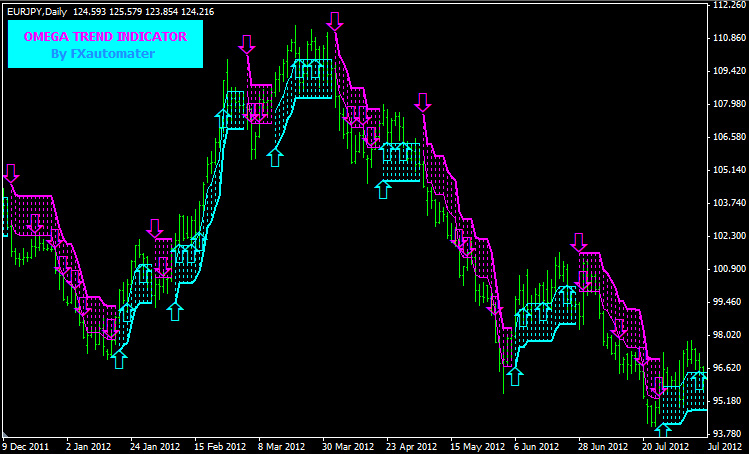
Task: Click the highest magenta sell arrow at the chart peak
Action: tap(335, 22)
